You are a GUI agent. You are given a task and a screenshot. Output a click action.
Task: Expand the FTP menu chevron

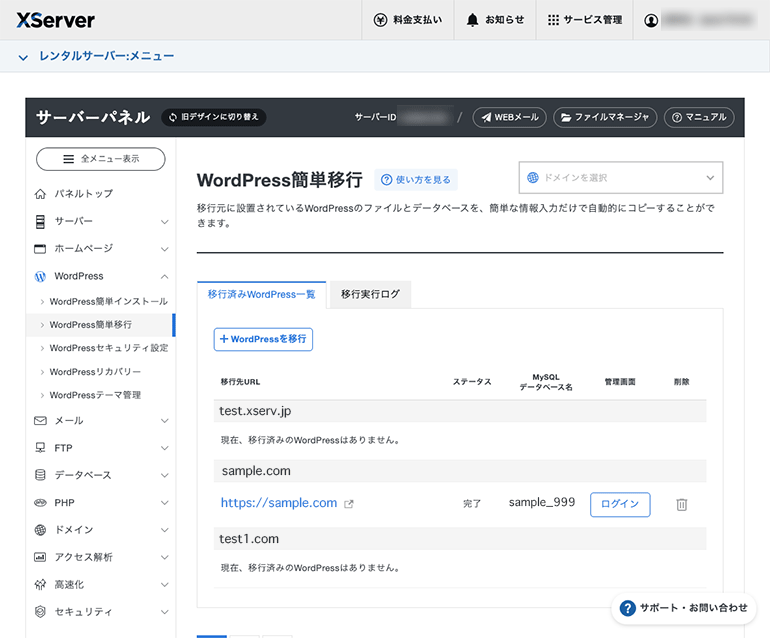click(165, 448)
